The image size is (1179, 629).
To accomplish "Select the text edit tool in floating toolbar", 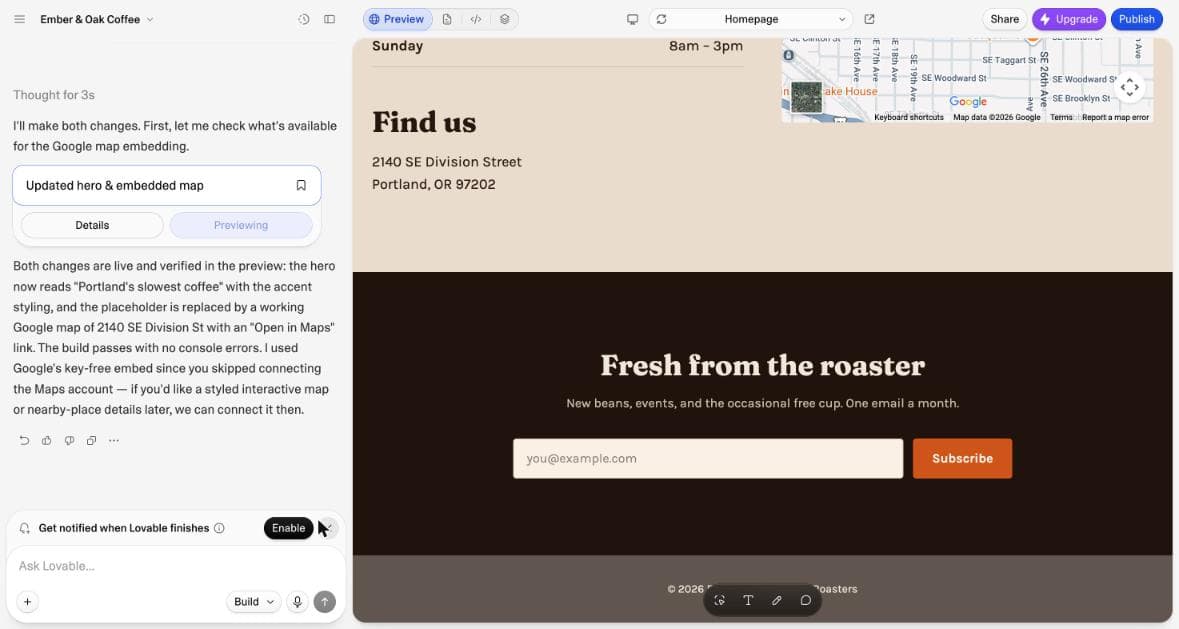I will coord(748,600).
